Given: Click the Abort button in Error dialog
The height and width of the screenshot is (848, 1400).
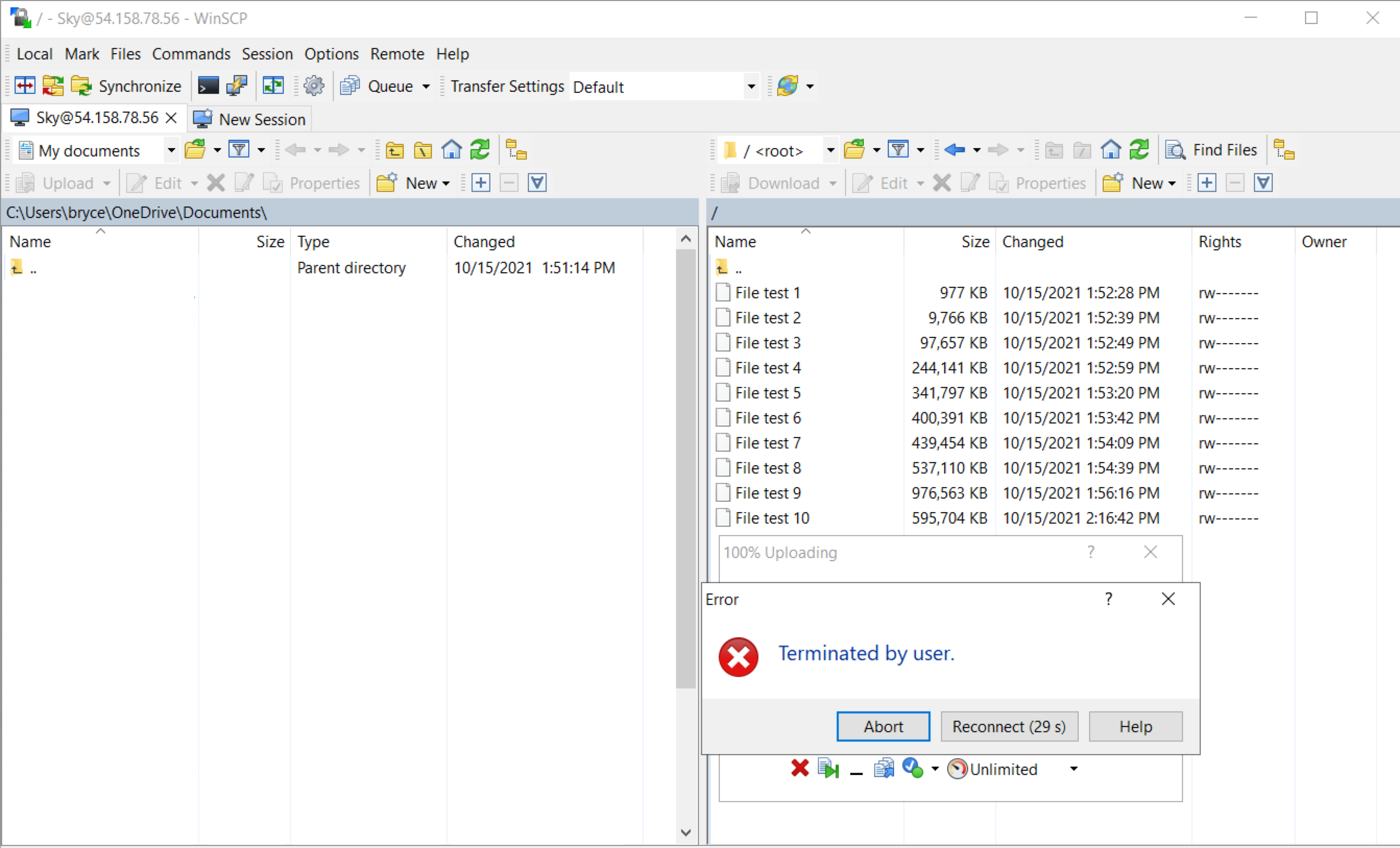Looking at the screenshot, I should 884,726.
